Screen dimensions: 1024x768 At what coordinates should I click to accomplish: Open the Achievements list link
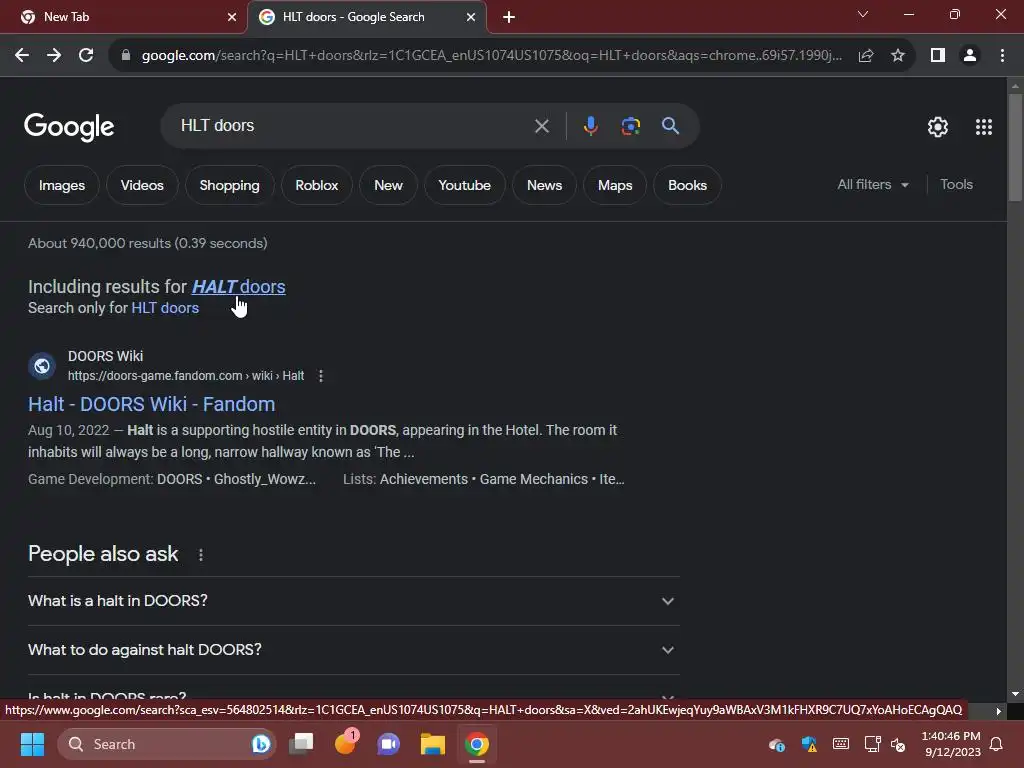(424, 479)
